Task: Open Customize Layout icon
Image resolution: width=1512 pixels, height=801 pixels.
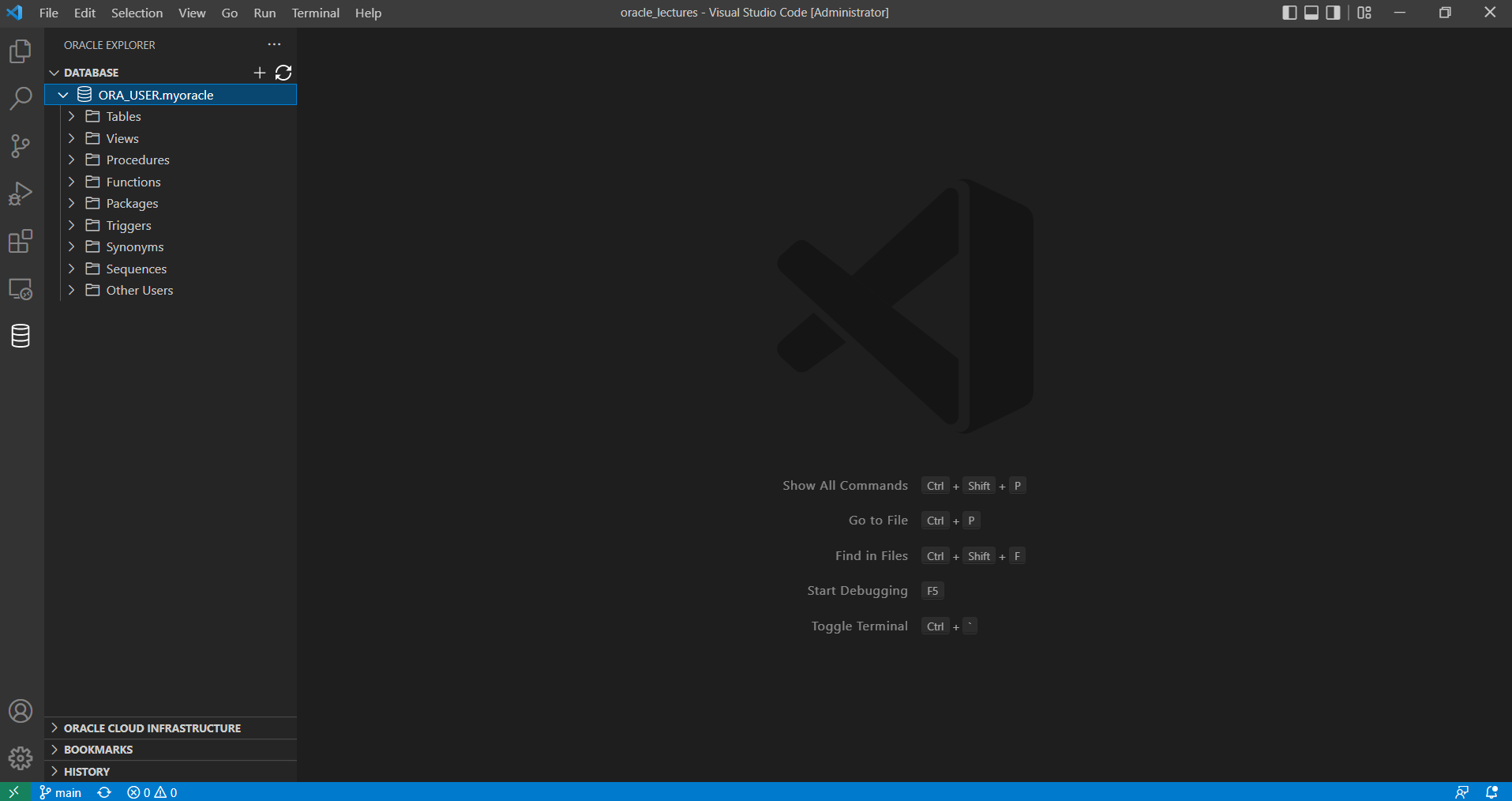Action: point(1364,13)
